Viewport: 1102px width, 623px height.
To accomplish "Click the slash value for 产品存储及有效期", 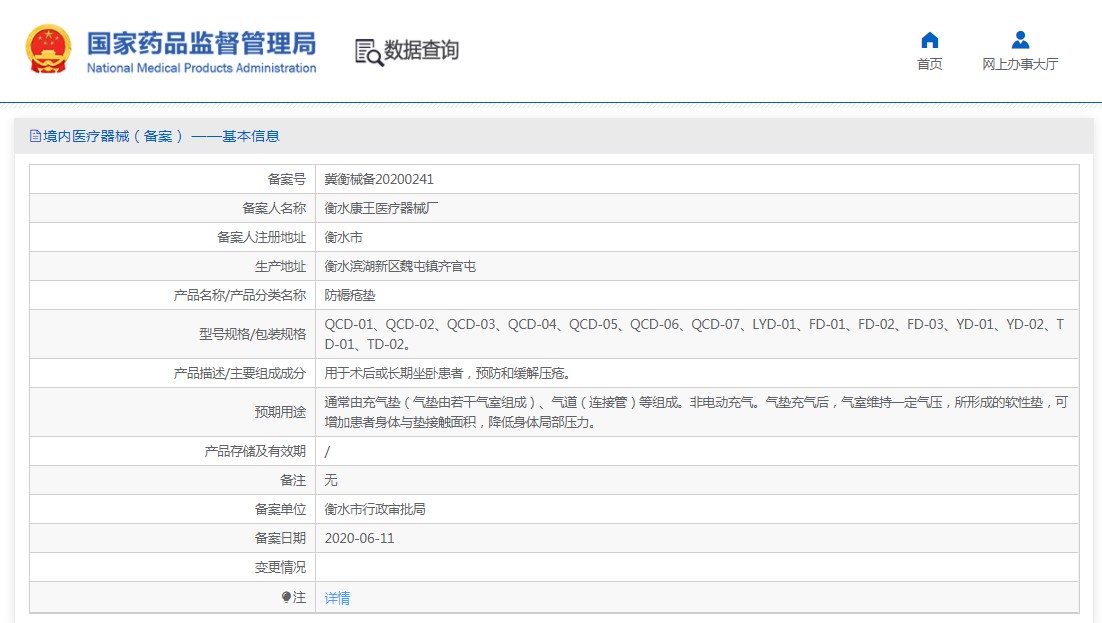I will coord(328,451).
